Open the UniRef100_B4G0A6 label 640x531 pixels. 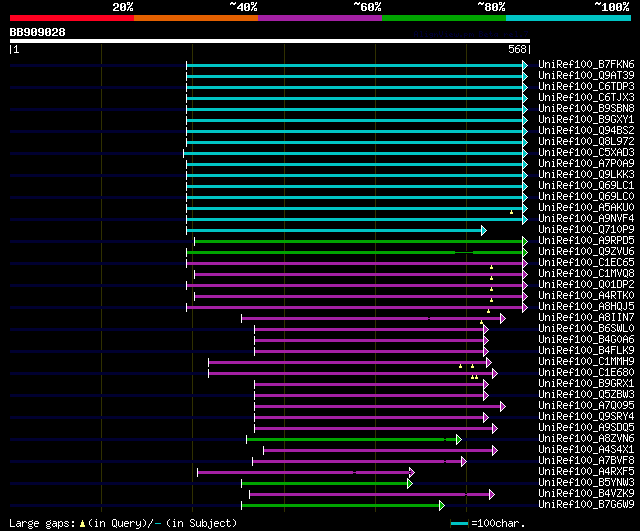tap(586, 340)
